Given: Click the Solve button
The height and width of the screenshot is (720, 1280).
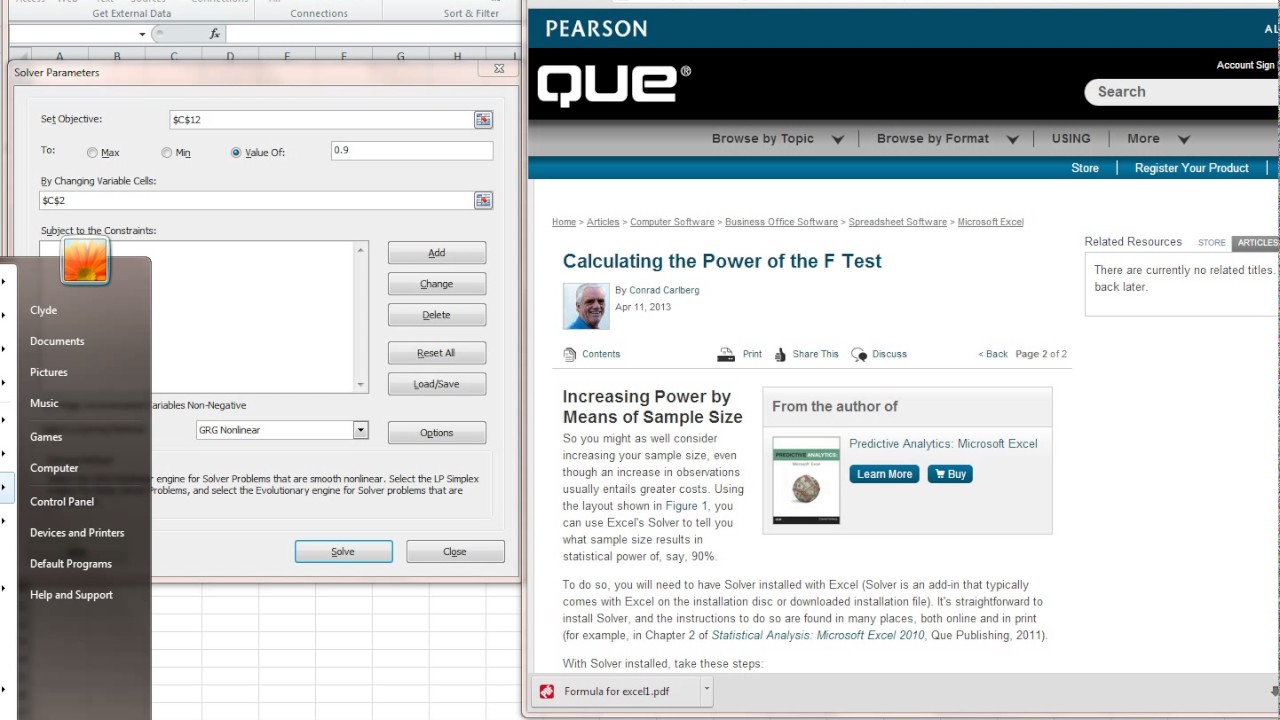Looking at the screenshot, I should 343,552.
